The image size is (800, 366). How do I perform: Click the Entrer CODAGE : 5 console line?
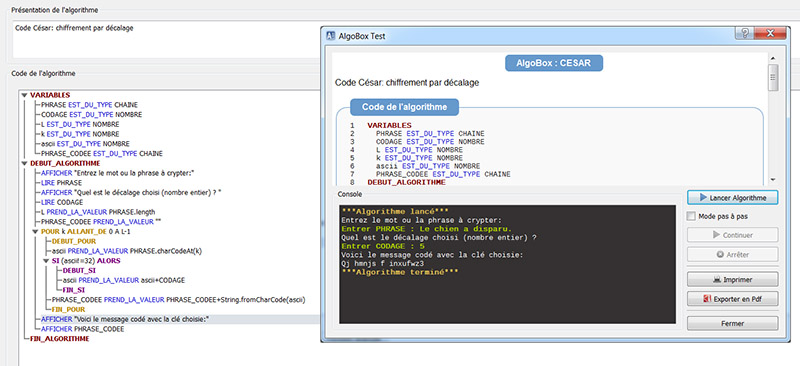383,246
